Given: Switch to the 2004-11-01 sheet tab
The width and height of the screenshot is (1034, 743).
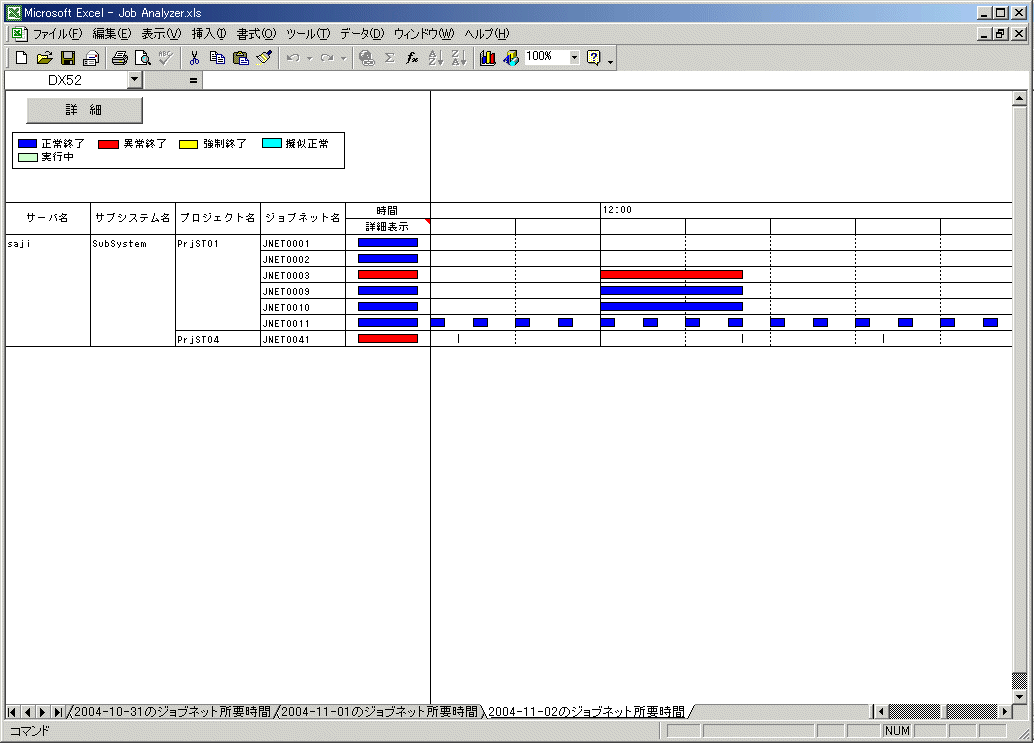Looking at the screenshot, I should (379, 712).
